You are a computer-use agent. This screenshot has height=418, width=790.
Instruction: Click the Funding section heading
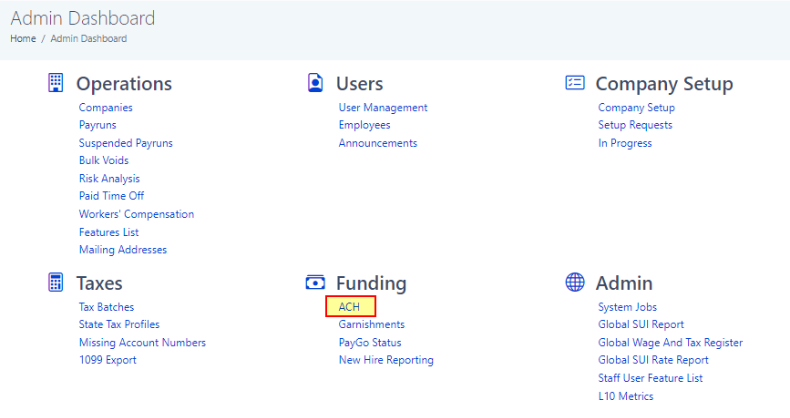coord(371,283)
